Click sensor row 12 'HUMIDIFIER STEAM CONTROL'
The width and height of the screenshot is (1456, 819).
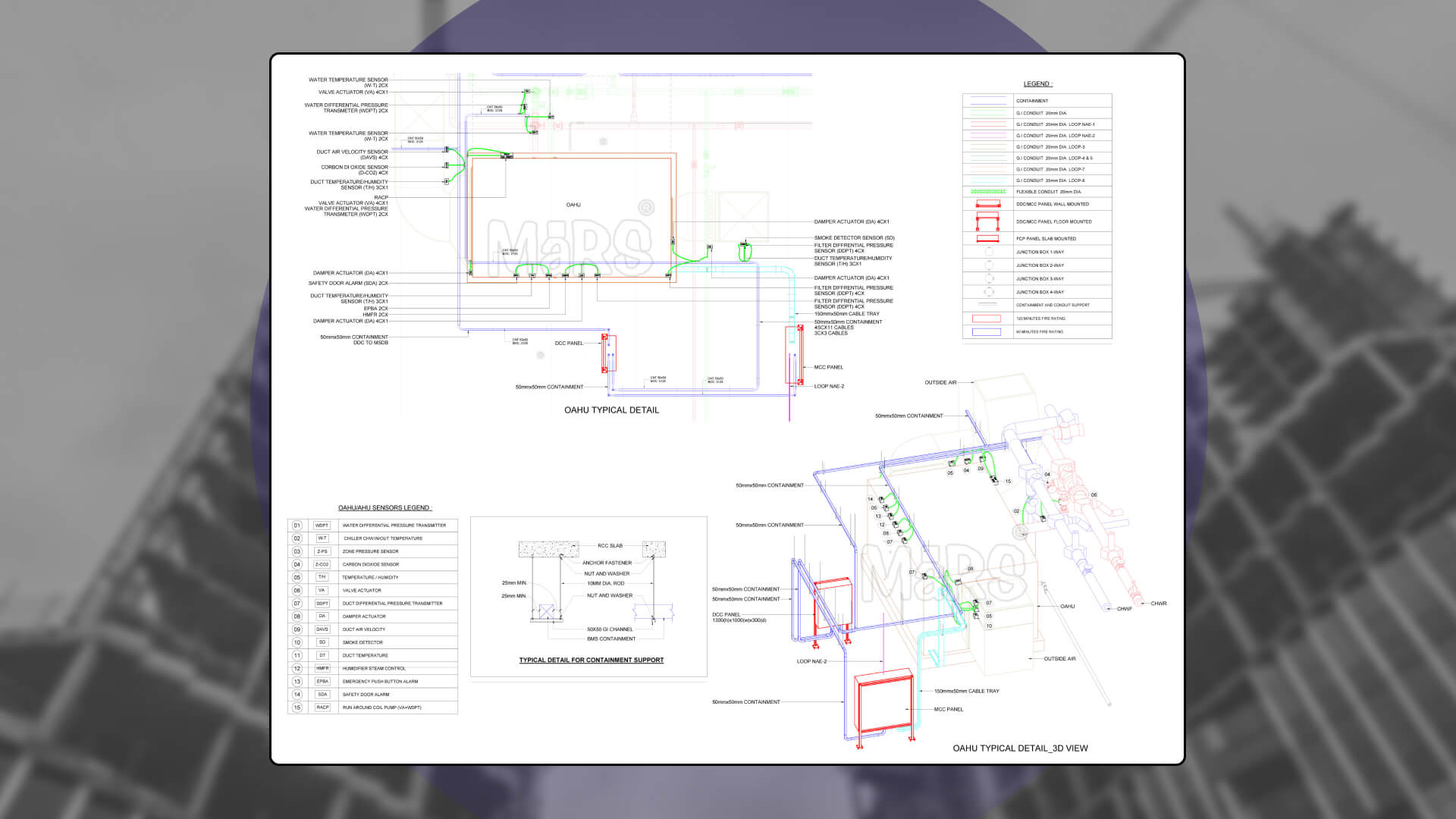click(372, 669)
